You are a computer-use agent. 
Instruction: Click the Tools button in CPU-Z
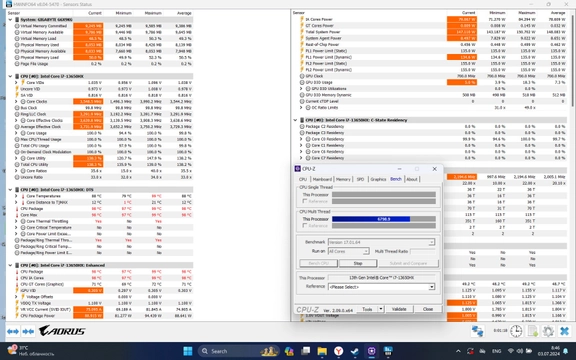click(367, 309)
